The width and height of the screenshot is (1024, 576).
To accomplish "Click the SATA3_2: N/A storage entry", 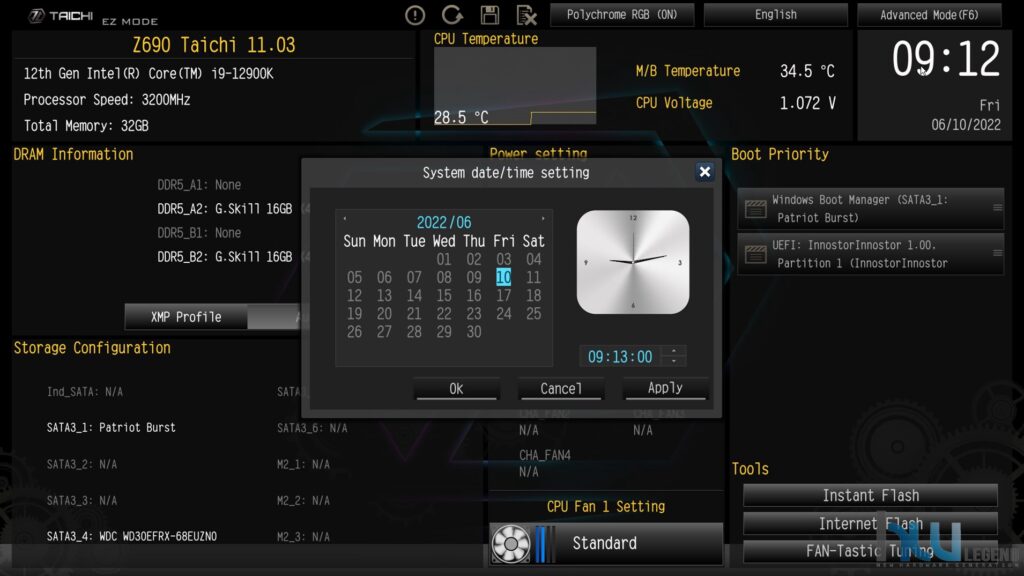I will click(x=82, y=464).
